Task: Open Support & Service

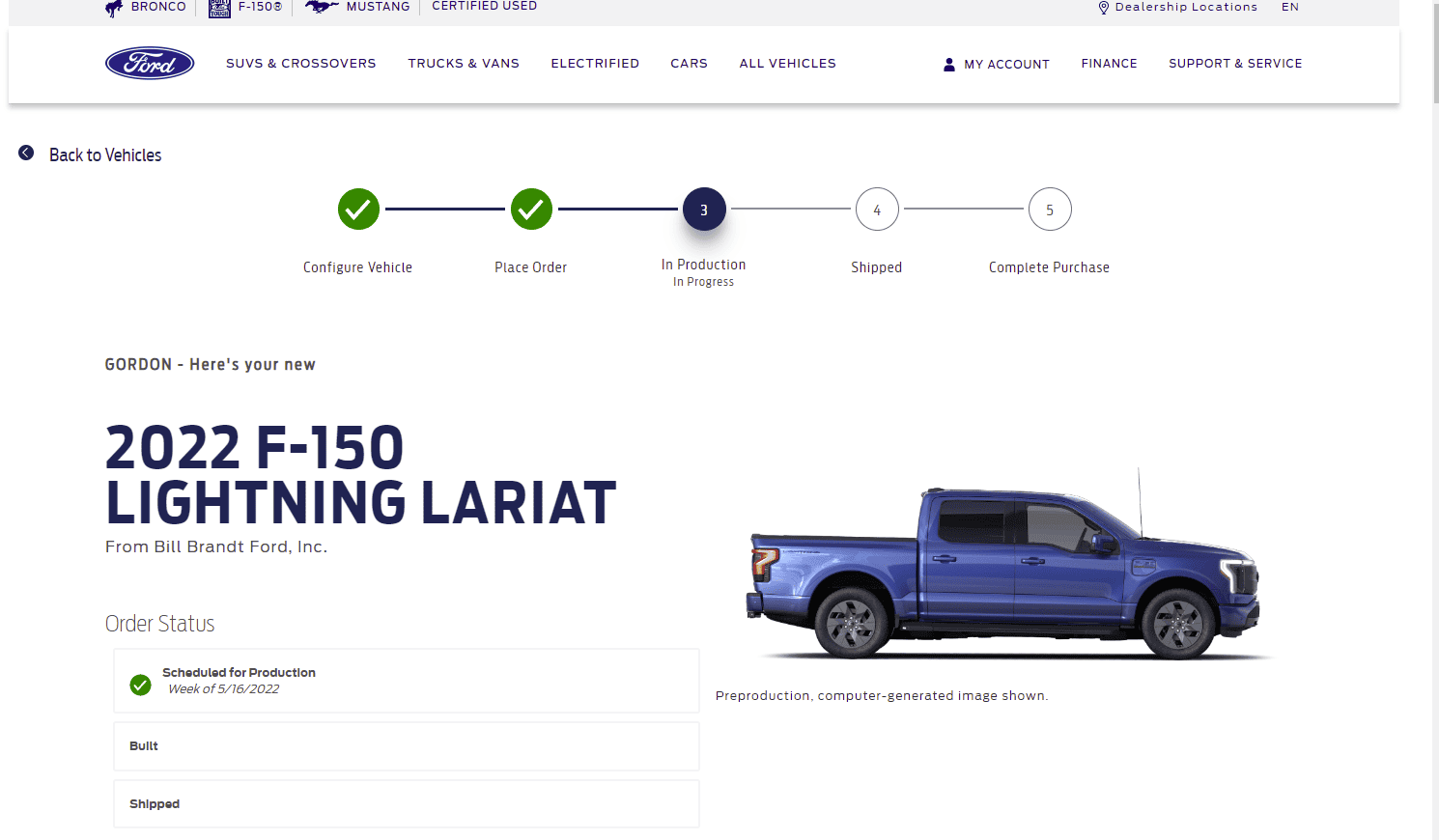Action: [1235, 63]
